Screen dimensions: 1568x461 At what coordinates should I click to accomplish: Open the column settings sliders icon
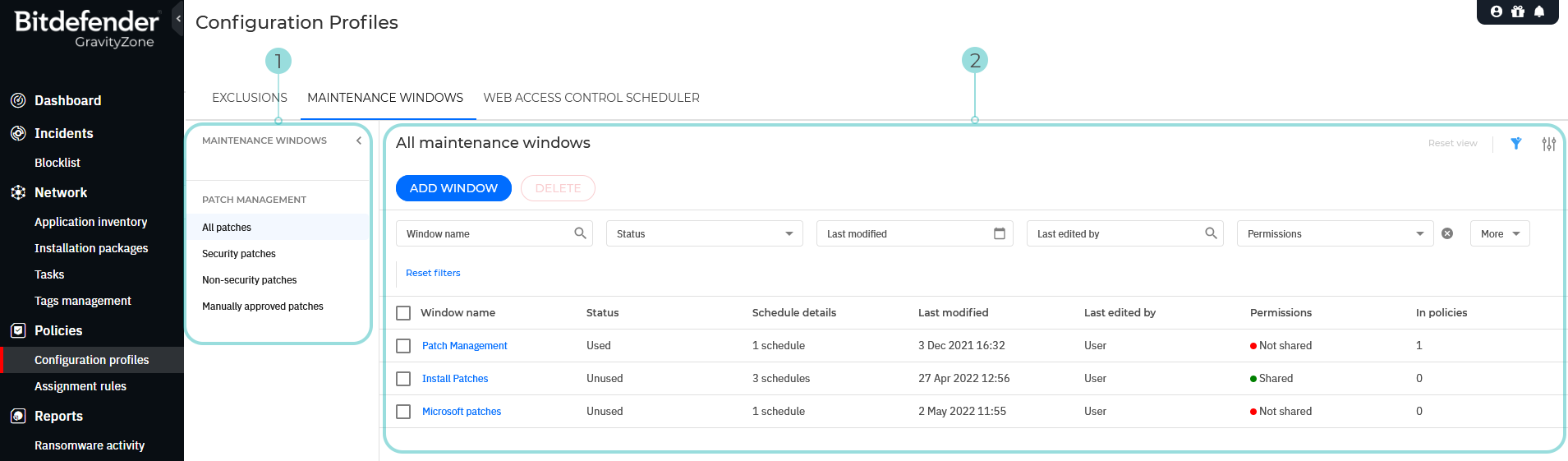coord(1549,144)
